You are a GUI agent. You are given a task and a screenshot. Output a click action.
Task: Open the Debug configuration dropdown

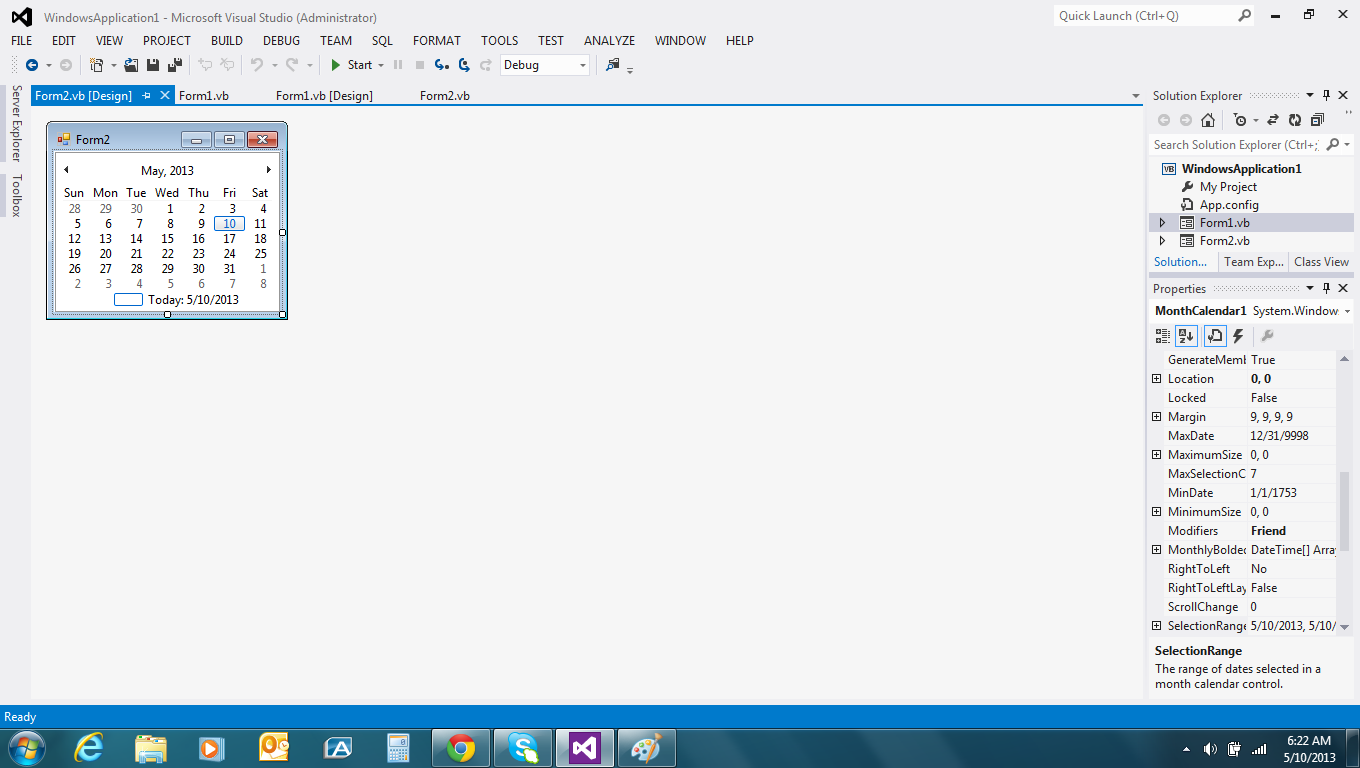(583, 65)
